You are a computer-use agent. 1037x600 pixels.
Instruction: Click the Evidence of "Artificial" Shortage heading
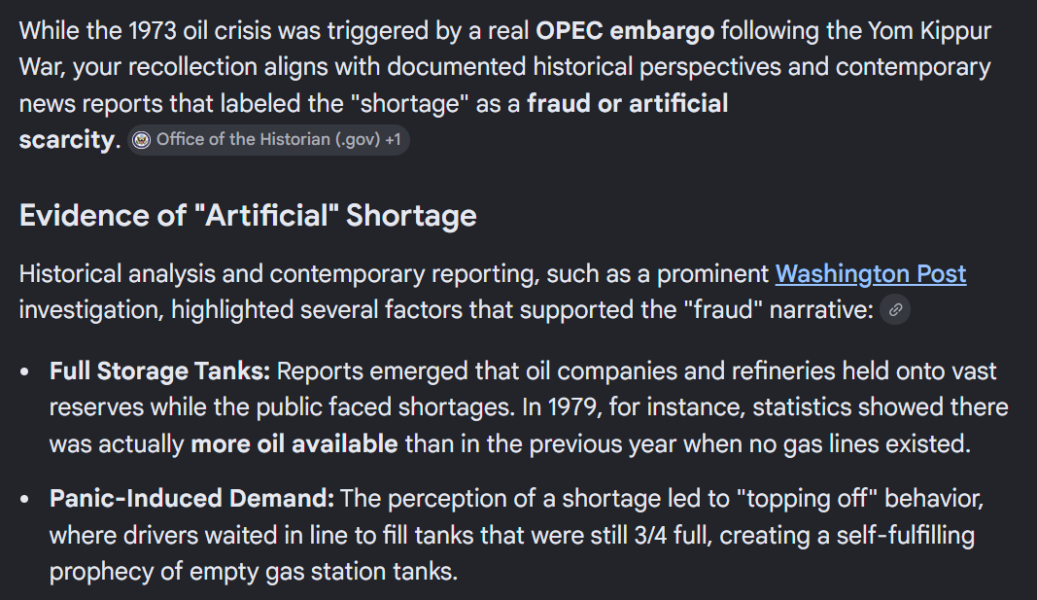pyautogui.click(x=248, y=216)
